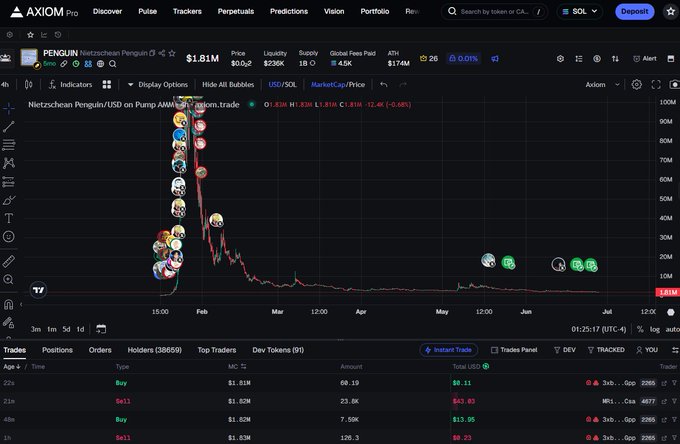Open the watchlist star in the header
680x444 pixels.
(x=670, y=12)
